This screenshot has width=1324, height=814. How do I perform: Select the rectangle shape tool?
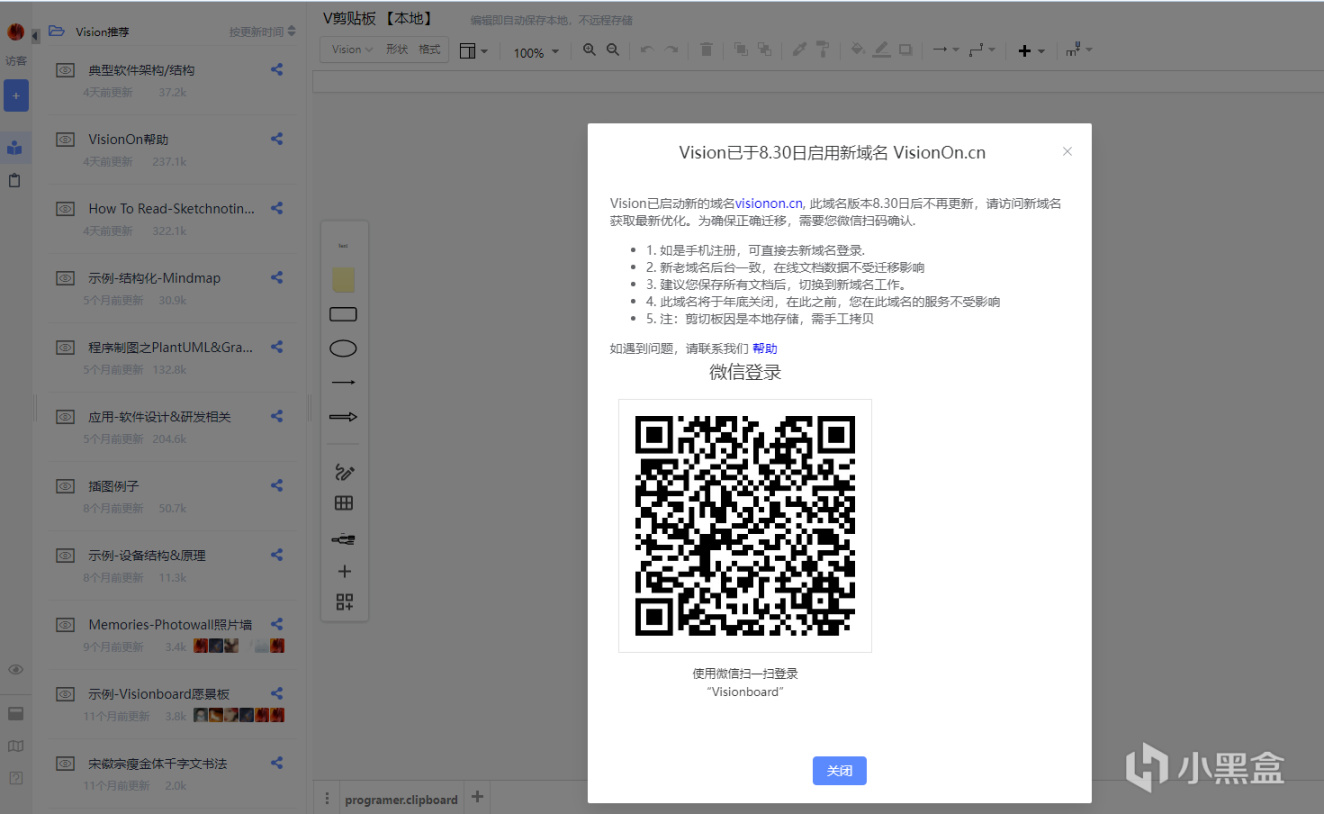(343, 314)
